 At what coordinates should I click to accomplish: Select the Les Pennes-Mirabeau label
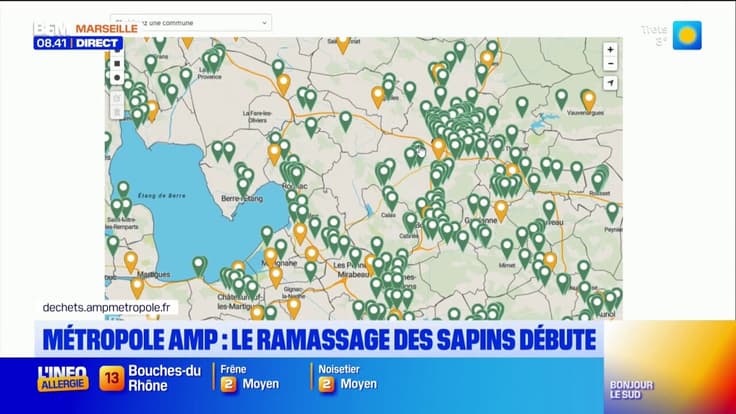pyautogui.click(x=352, y=269)
